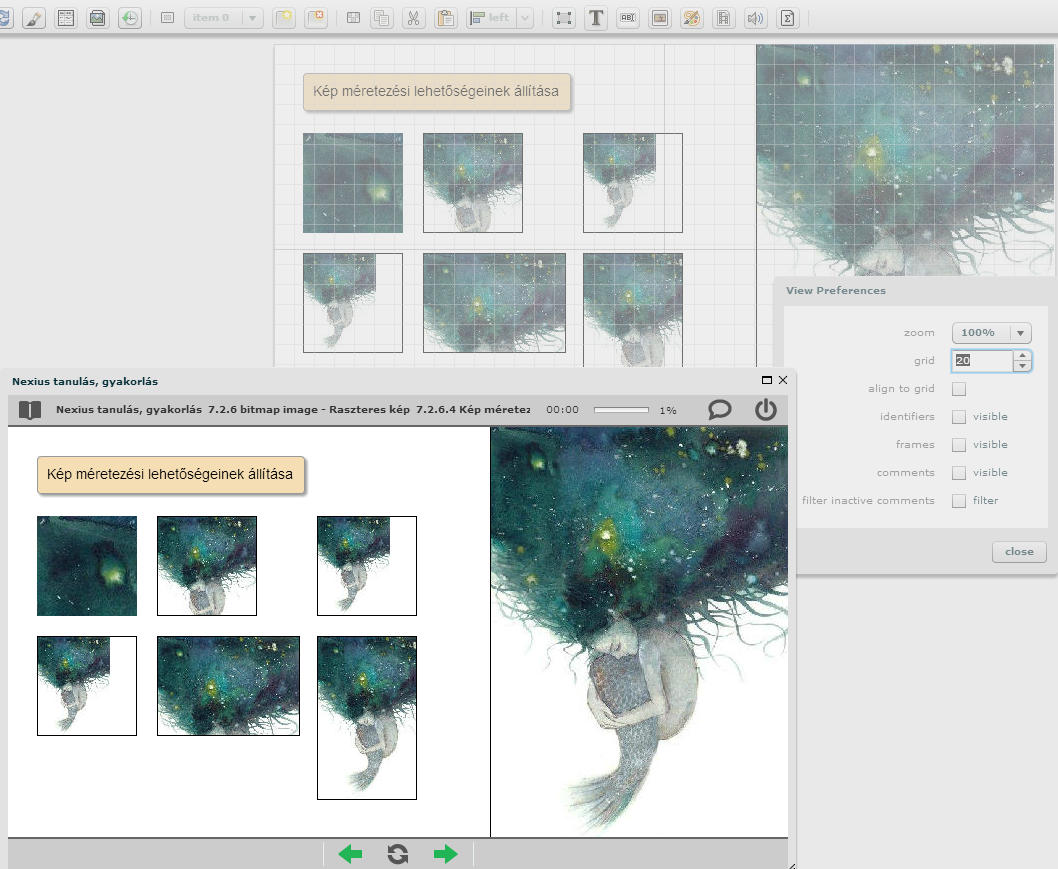Open the zoom 100% dropdown
The height and width of the screenshot is (869, 1058).
point(991,333)
